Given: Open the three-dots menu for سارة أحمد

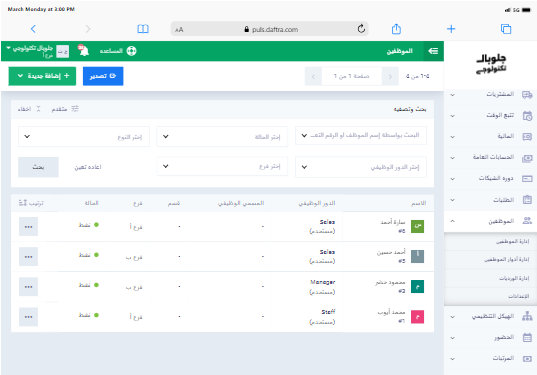Looking at the screenshot, I should [28, 226].
